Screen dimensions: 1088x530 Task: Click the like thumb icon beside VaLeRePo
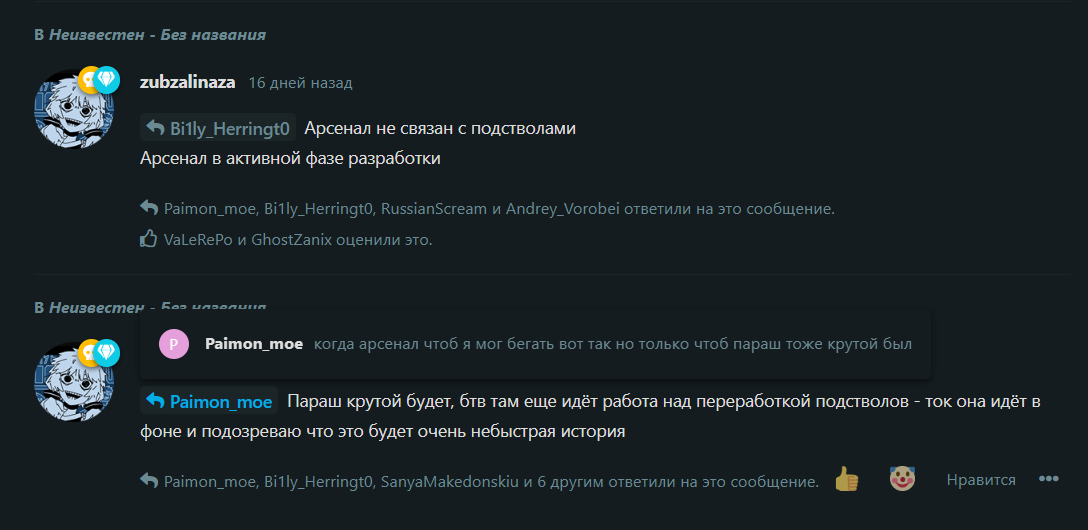point(148,240)
